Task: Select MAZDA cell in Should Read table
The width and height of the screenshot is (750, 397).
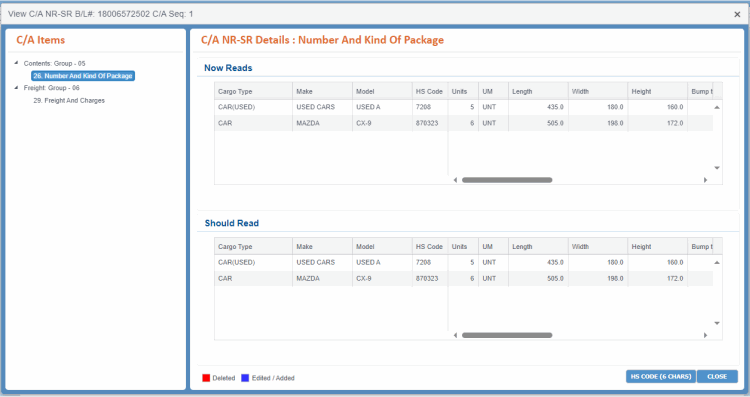Action: [x=322, y=278]
